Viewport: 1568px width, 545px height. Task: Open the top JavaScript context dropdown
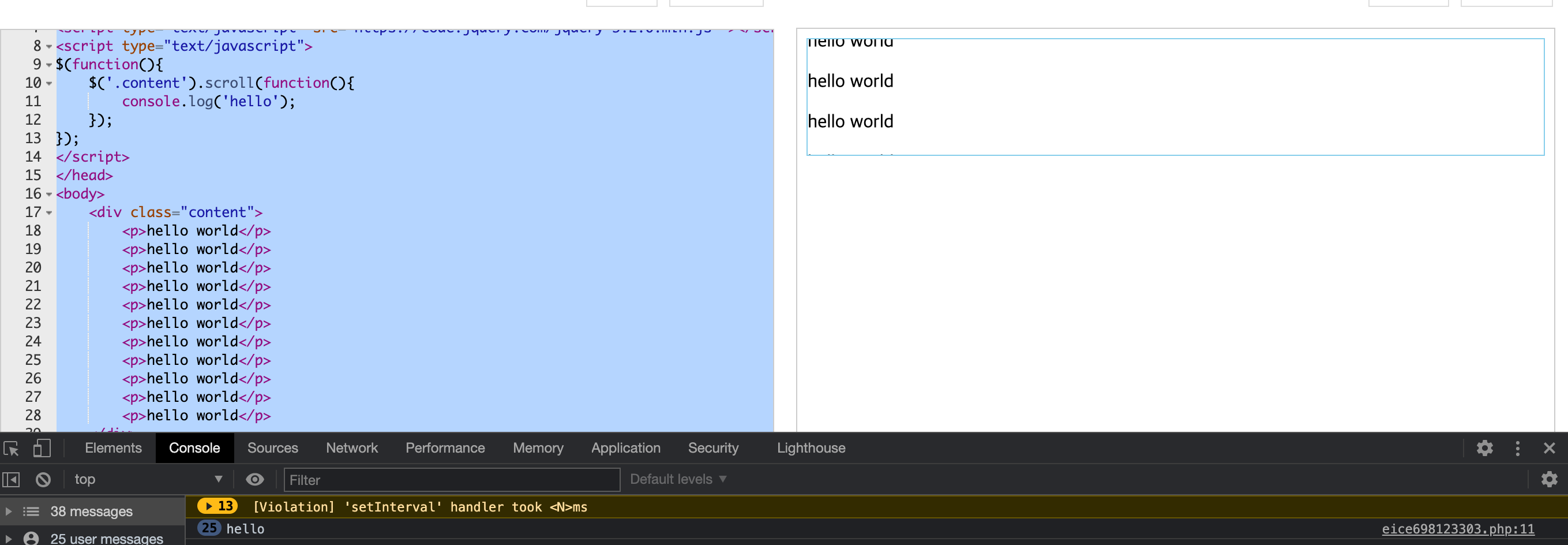coord(148,479)
